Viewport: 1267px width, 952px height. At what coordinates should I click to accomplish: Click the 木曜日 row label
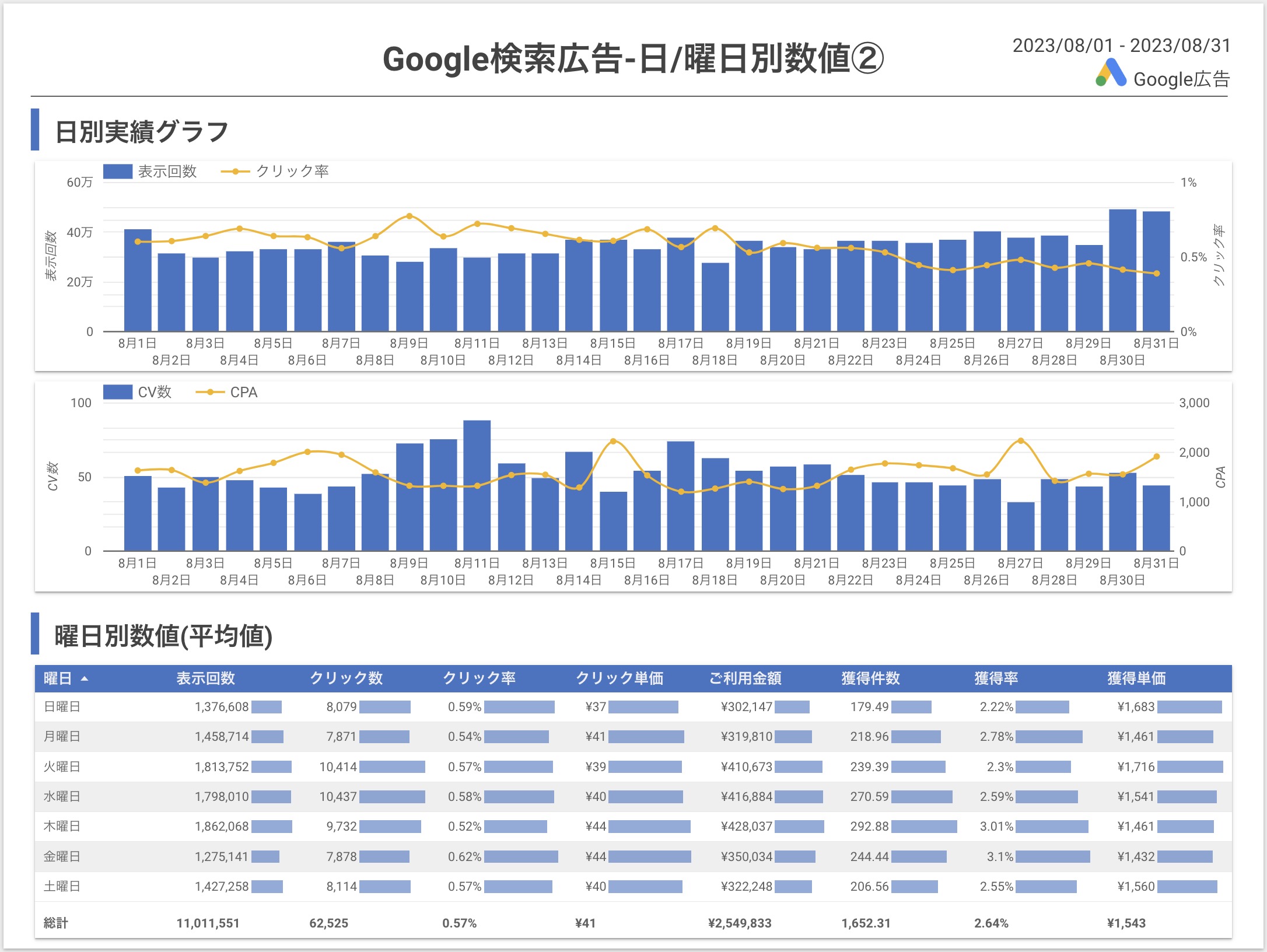click(62, 827)
